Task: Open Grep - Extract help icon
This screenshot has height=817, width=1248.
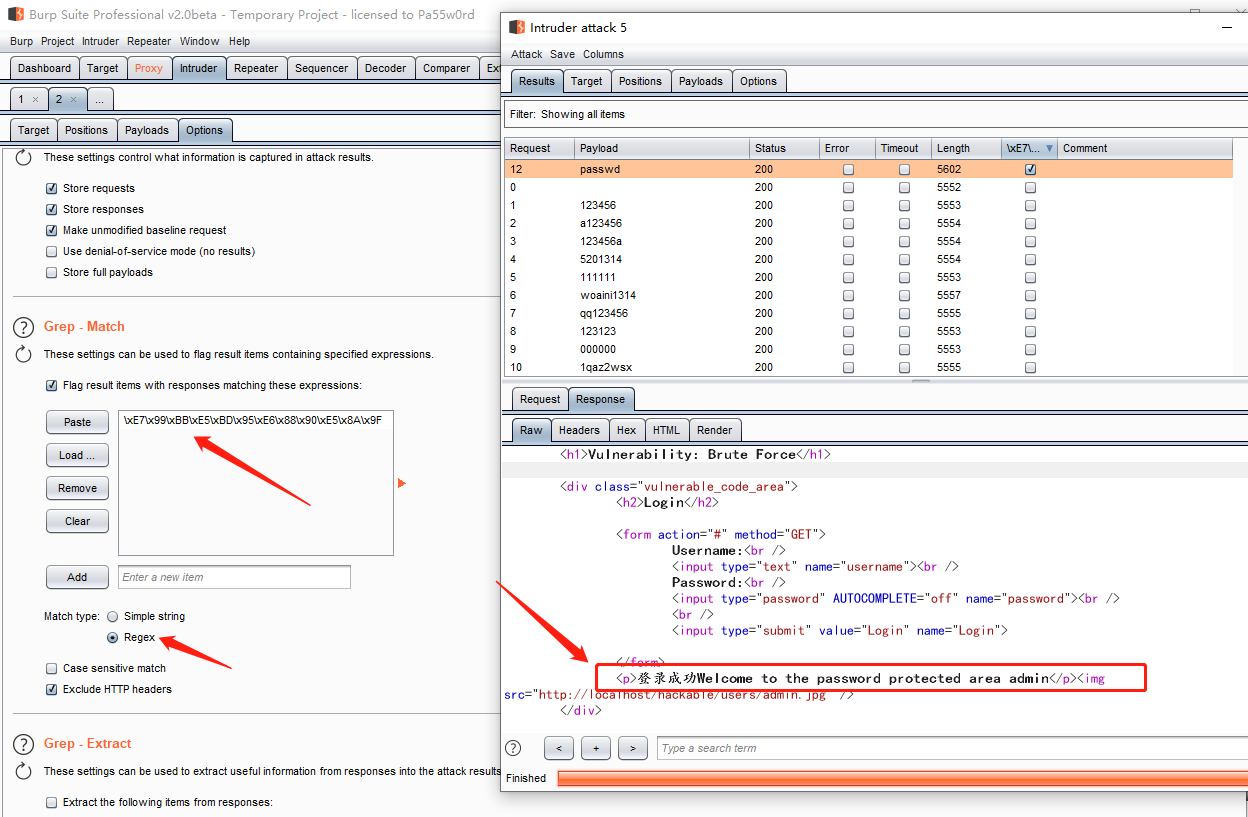Action: (24, 744)
